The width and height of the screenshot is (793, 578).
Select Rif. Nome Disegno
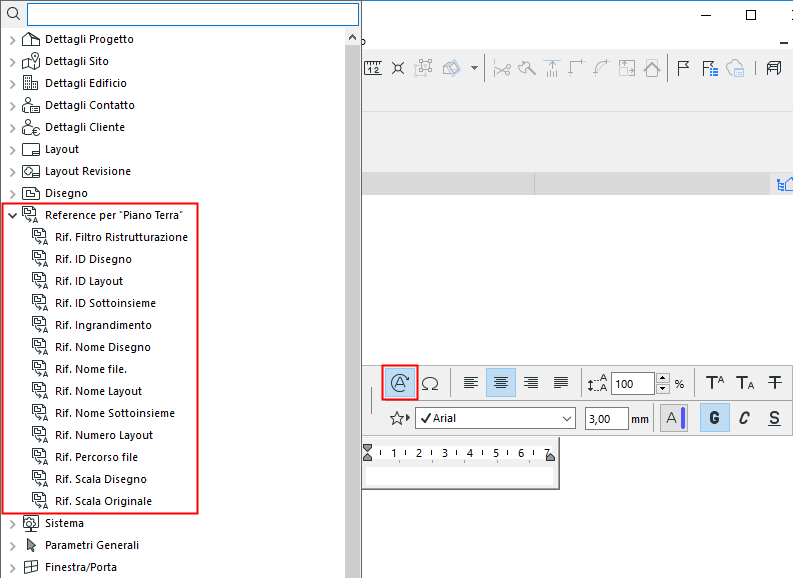click(103, 347)
